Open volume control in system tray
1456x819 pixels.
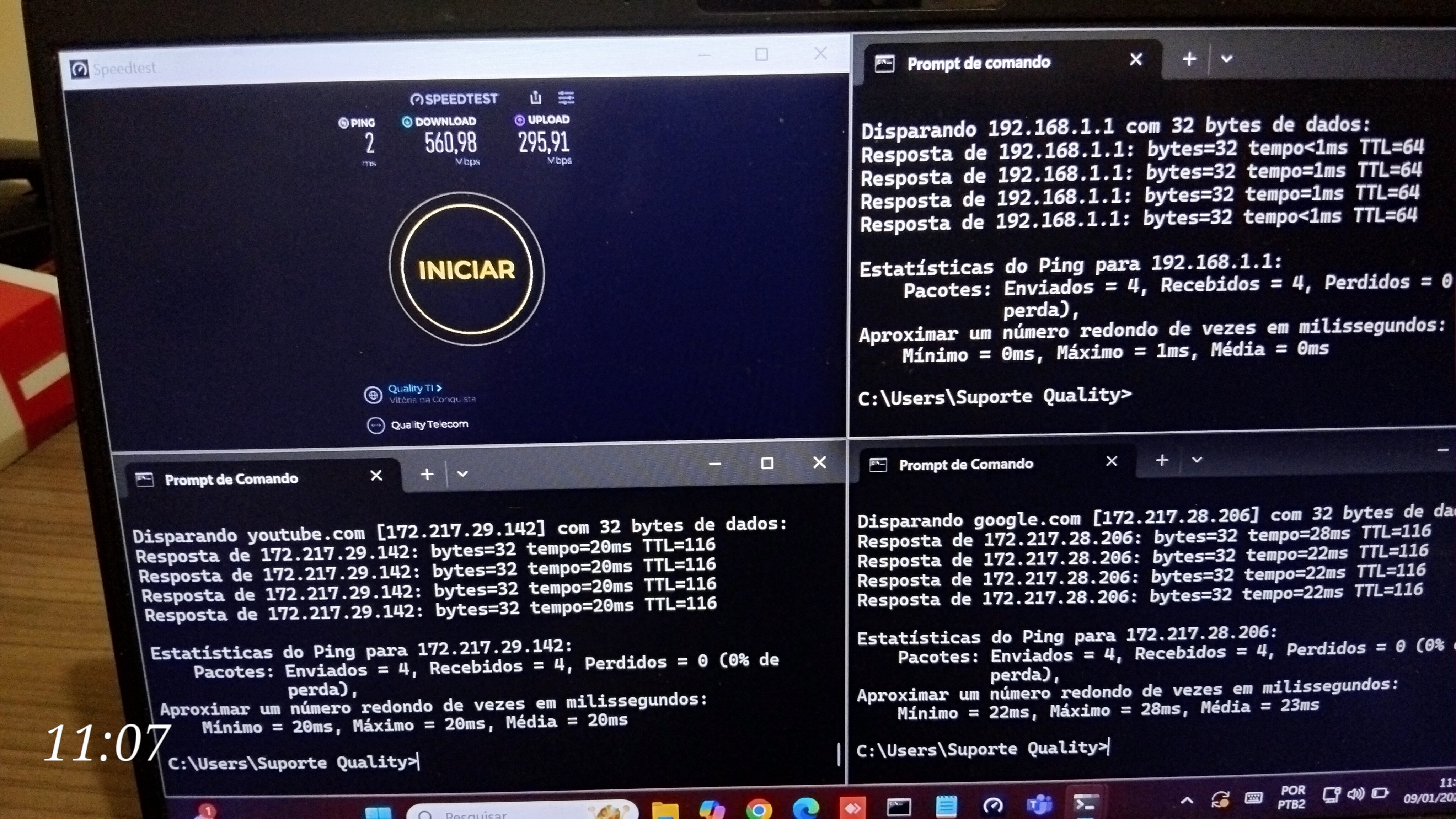coord(1355,794)
